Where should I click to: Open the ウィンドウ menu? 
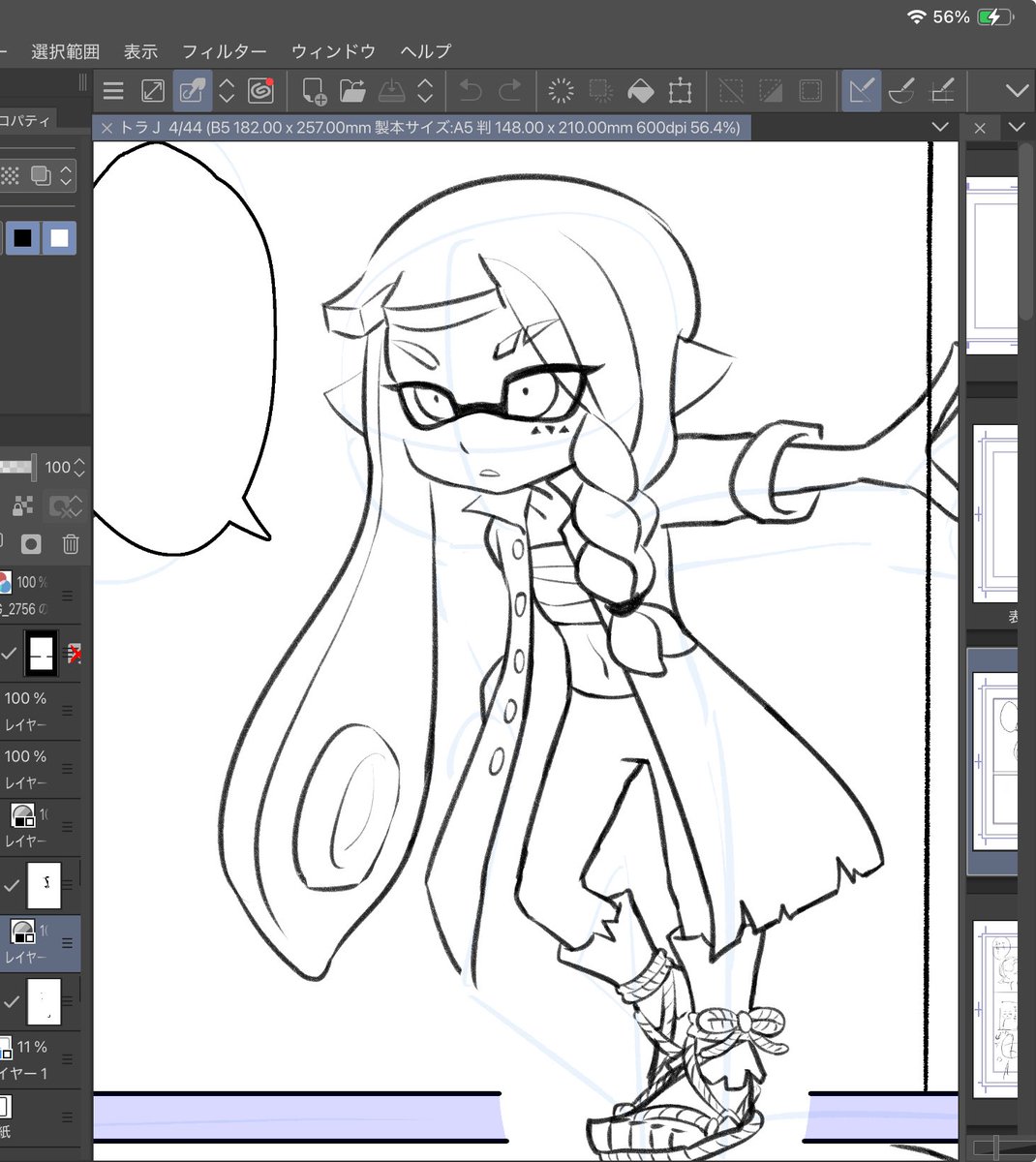coord(333,51)
